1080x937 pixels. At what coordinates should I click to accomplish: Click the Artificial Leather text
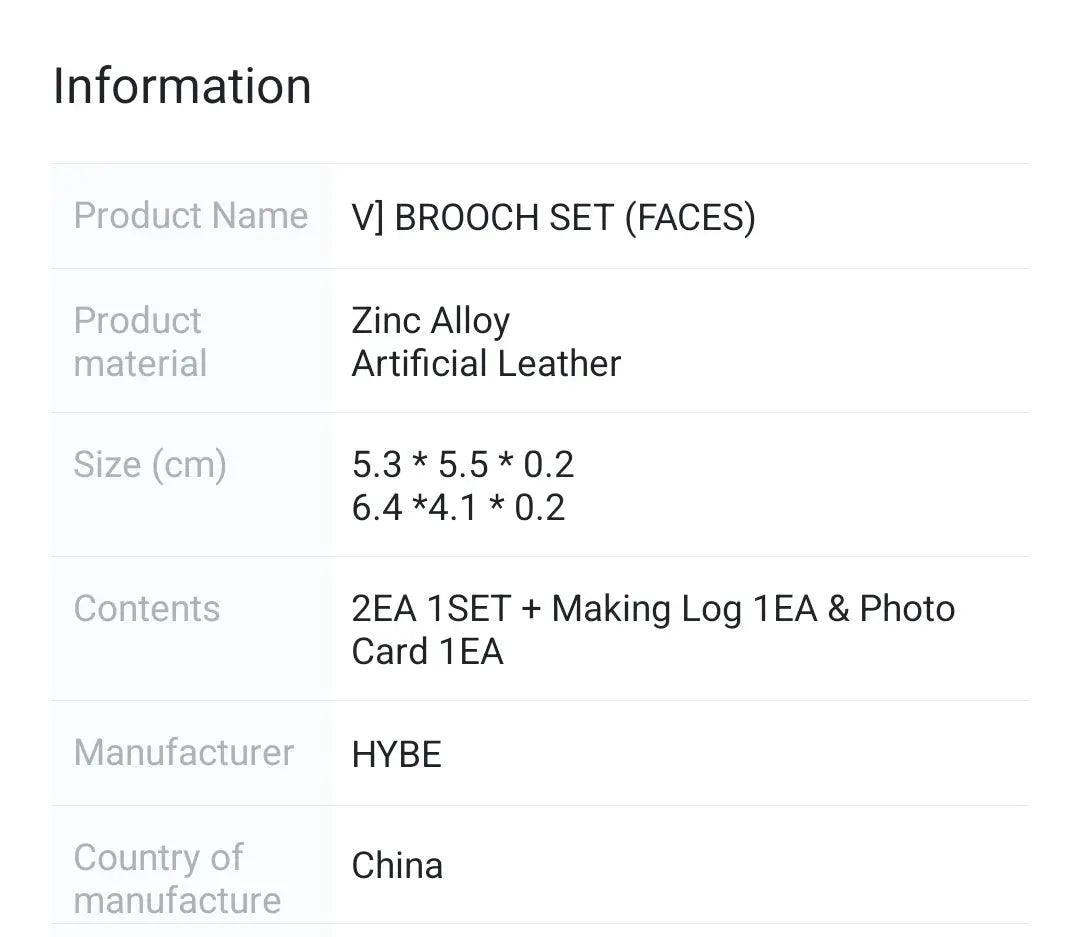pyautogui.click(x=486, y=363)
